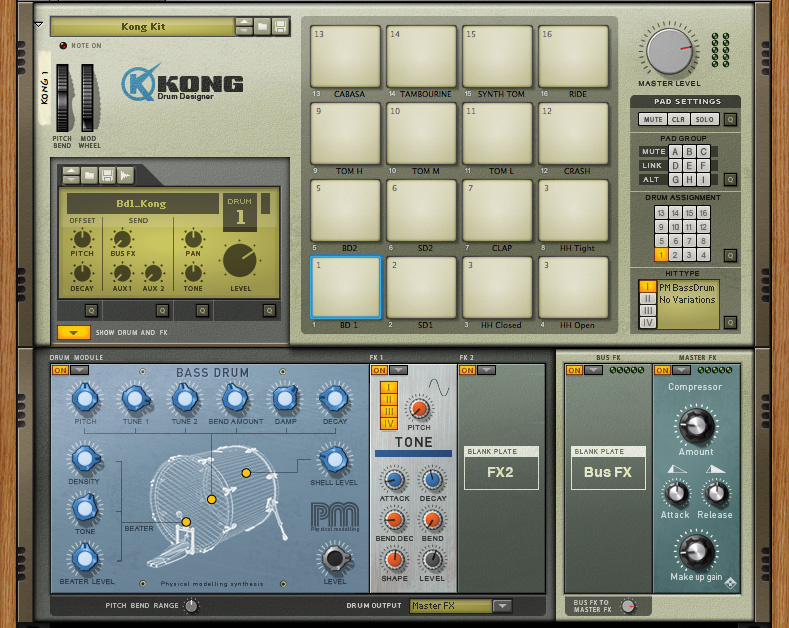This screenshot has width=789, height=628.
Task: Click the Bend Amount knob in Bass Drum module
Action: coord(235,399)
